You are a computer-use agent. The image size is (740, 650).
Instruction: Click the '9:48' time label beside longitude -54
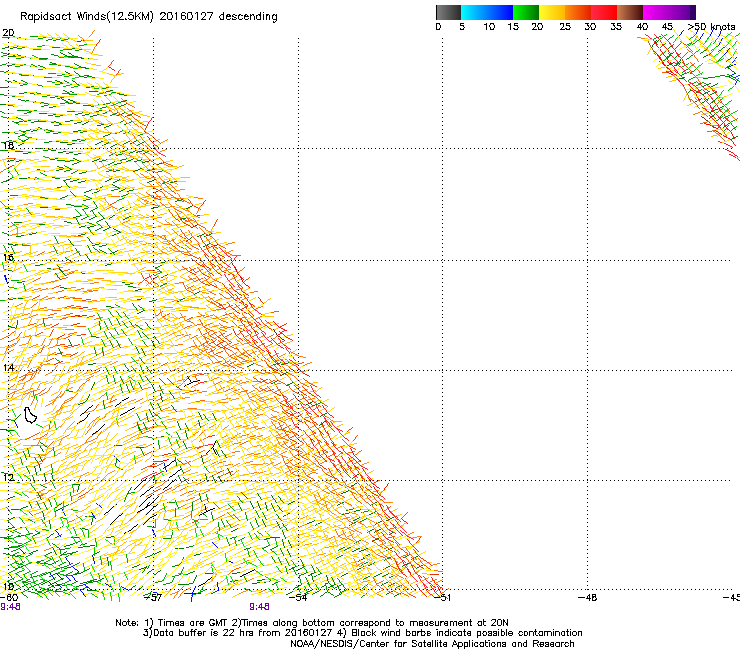(x=259, y=607)
